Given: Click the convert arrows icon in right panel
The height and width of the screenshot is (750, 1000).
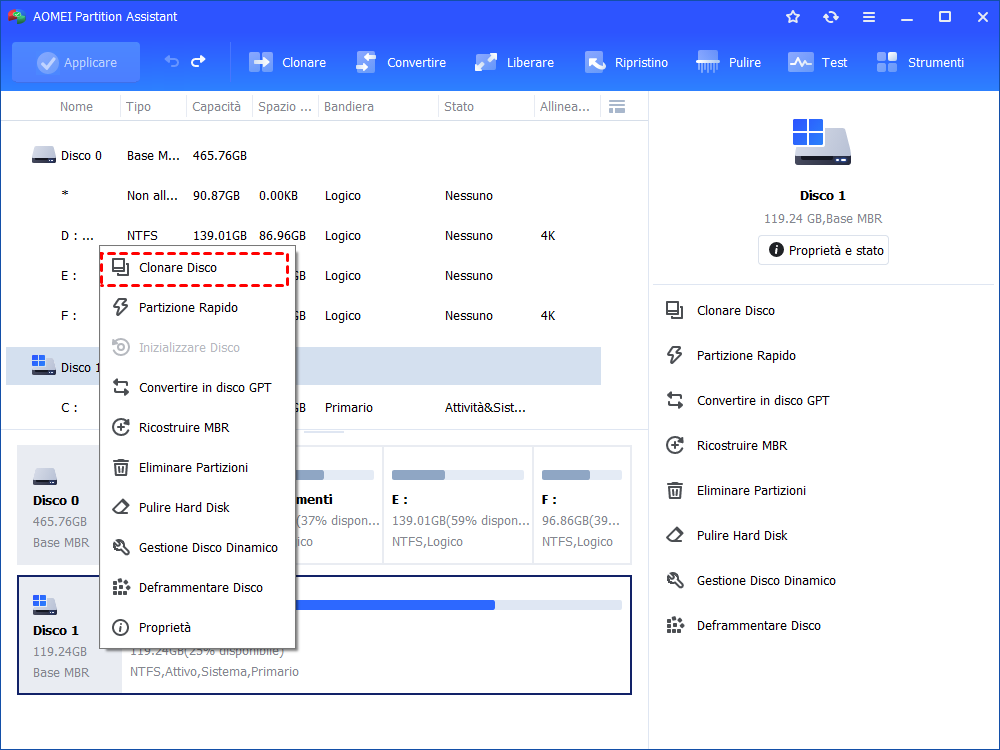Looking at the screenshot, I should click(x=675, y=401).
